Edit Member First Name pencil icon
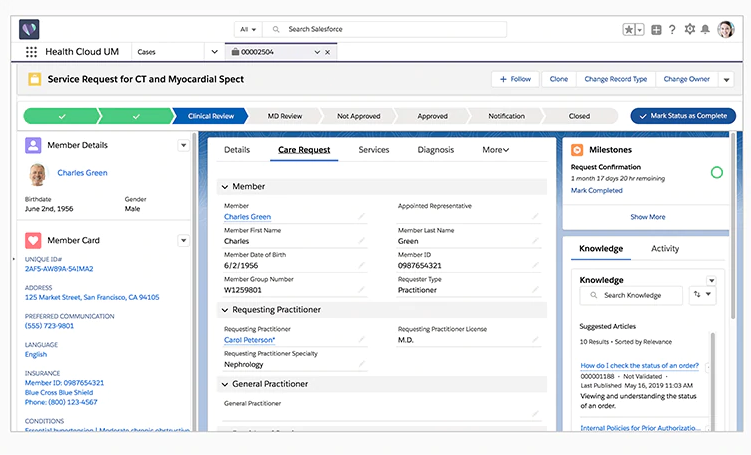 361,241
